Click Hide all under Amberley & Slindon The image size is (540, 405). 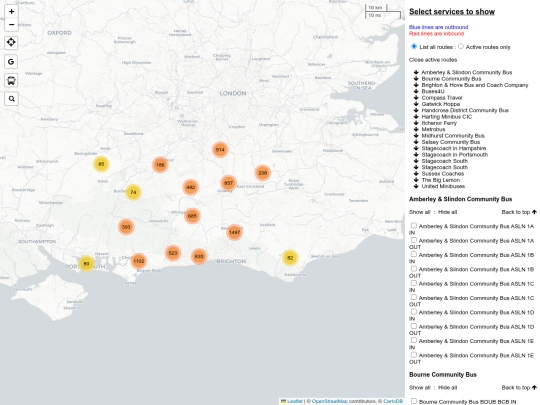(x=447, y=212)
